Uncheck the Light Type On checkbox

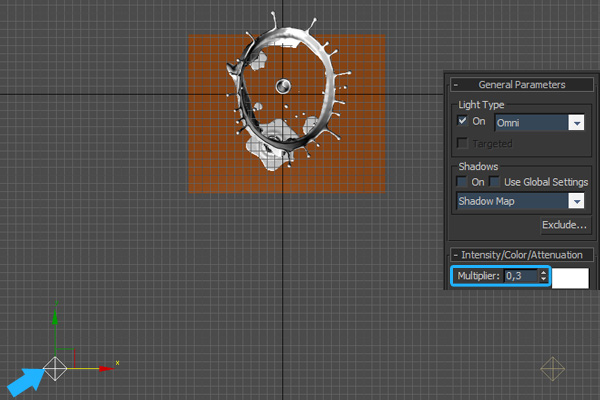tap(462, 122)
